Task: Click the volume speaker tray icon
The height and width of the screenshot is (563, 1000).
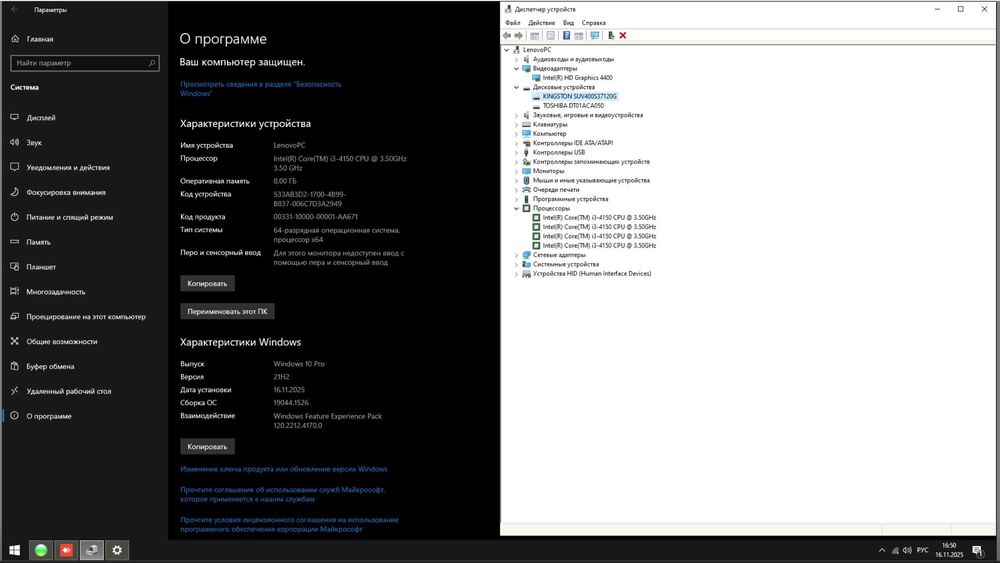Action: (x=907, y=550)
